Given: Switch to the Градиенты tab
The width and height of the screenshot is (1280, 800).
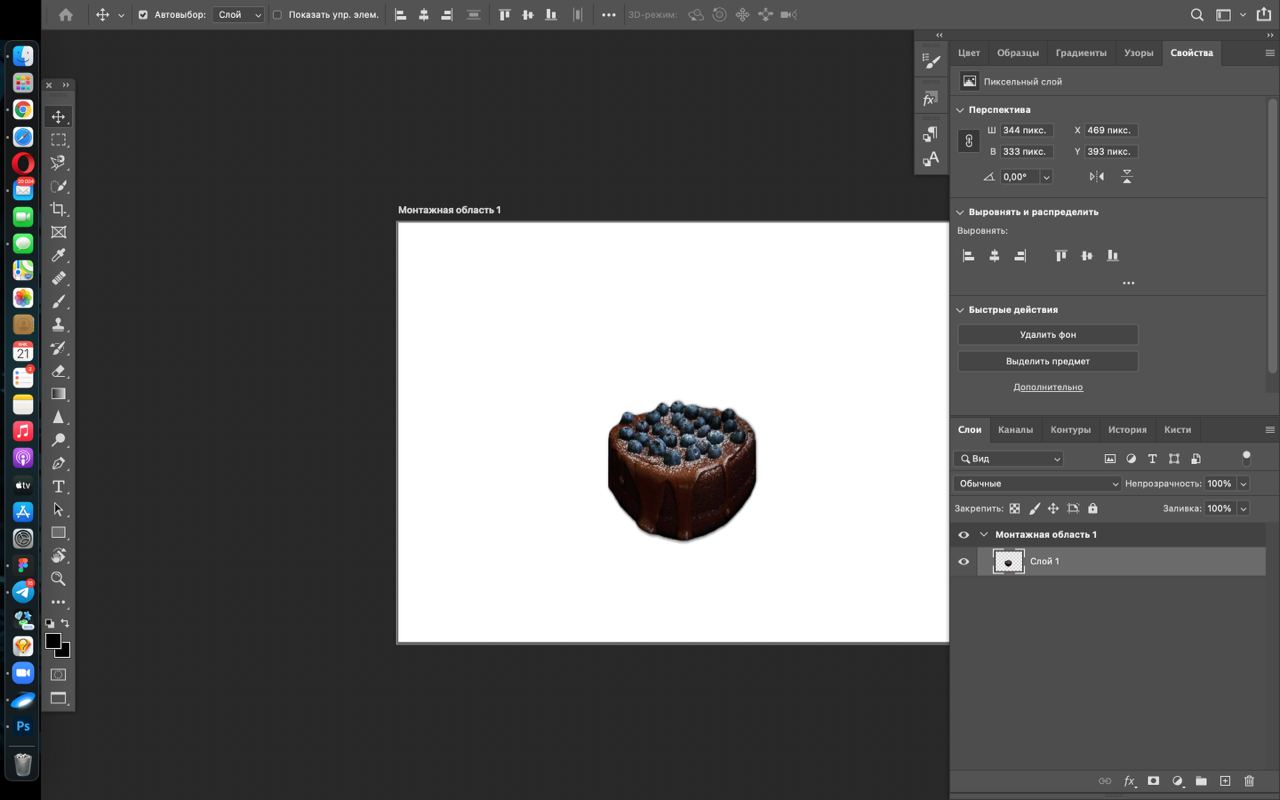Looking at the screenshot, I should (x=1081, y=53).
